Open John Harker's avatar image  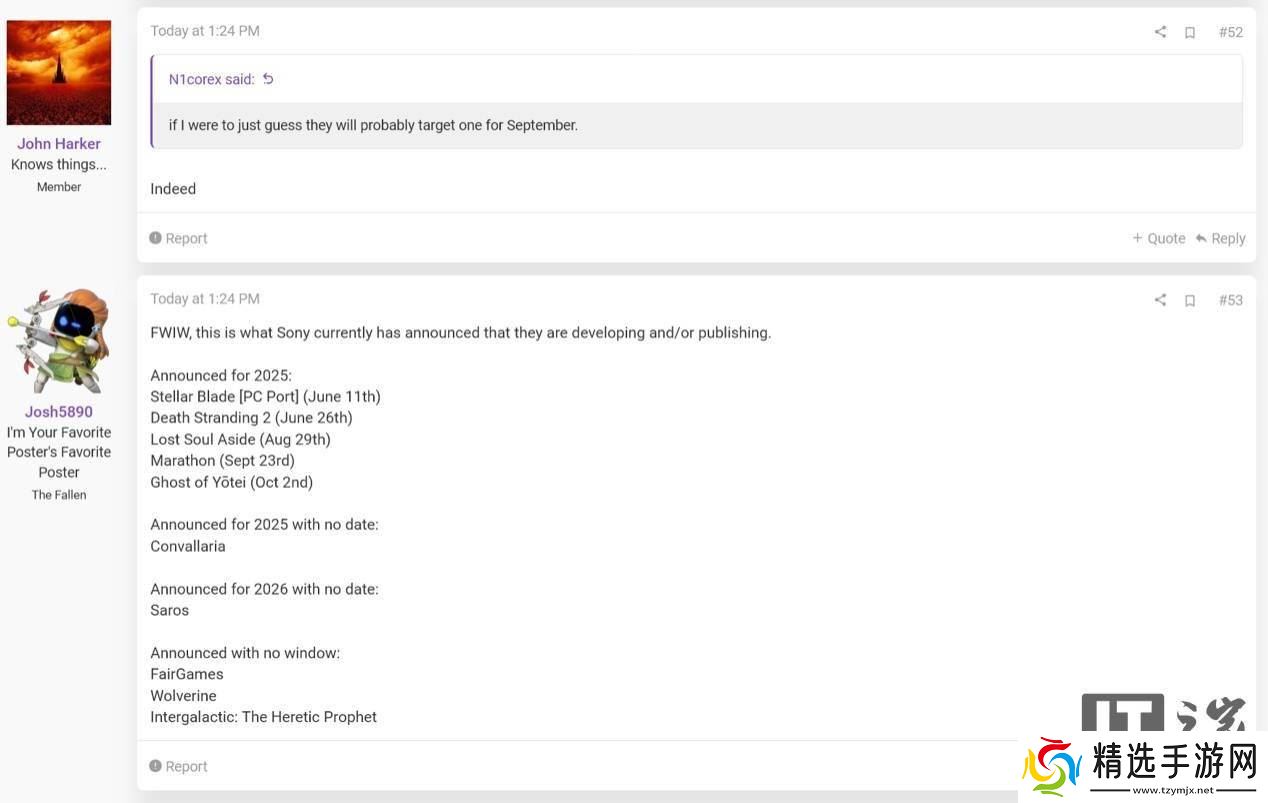pyautogui.click(x=59, y=72)
